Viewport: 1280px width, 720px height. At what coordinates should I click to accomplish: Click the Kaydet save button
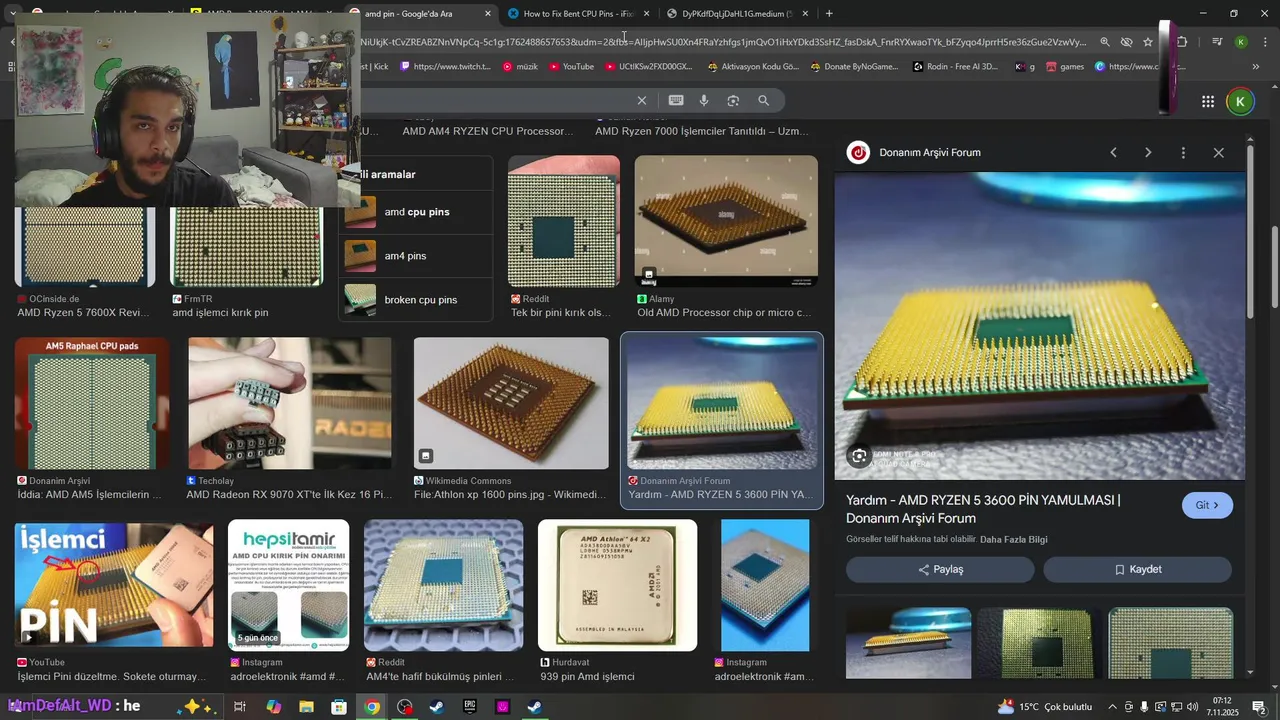click(x=1138, y=569)
